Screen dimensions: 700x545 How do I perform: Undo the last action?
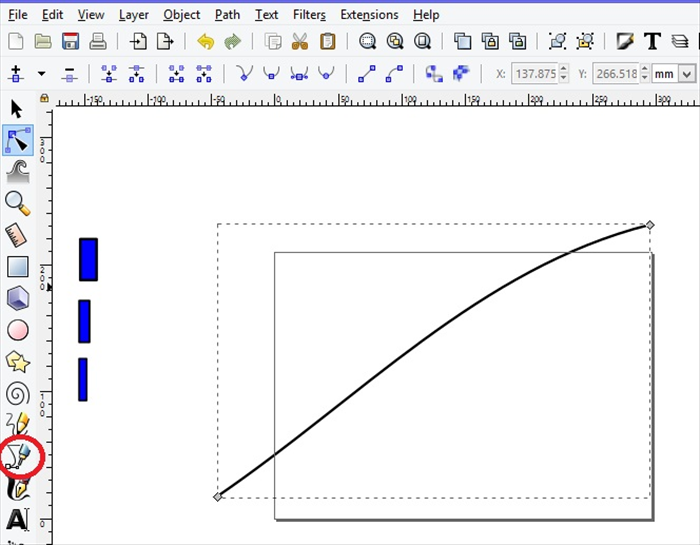[206, 42]
